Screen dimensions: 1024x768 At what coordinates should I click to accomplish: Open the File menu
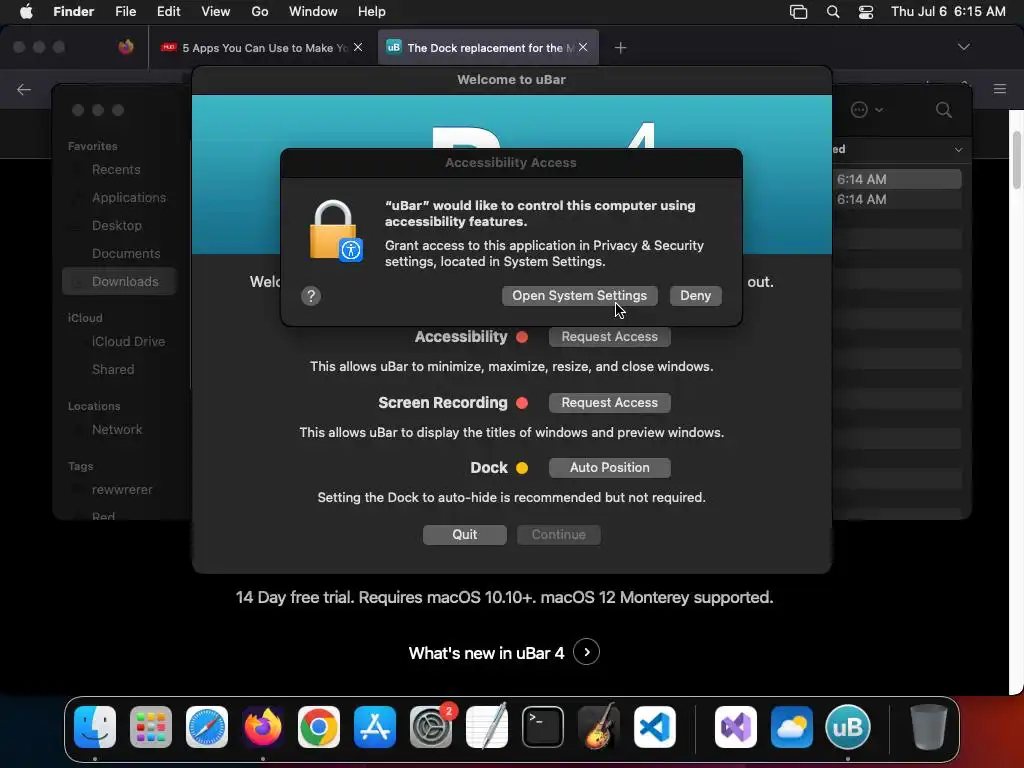[125, 12]
